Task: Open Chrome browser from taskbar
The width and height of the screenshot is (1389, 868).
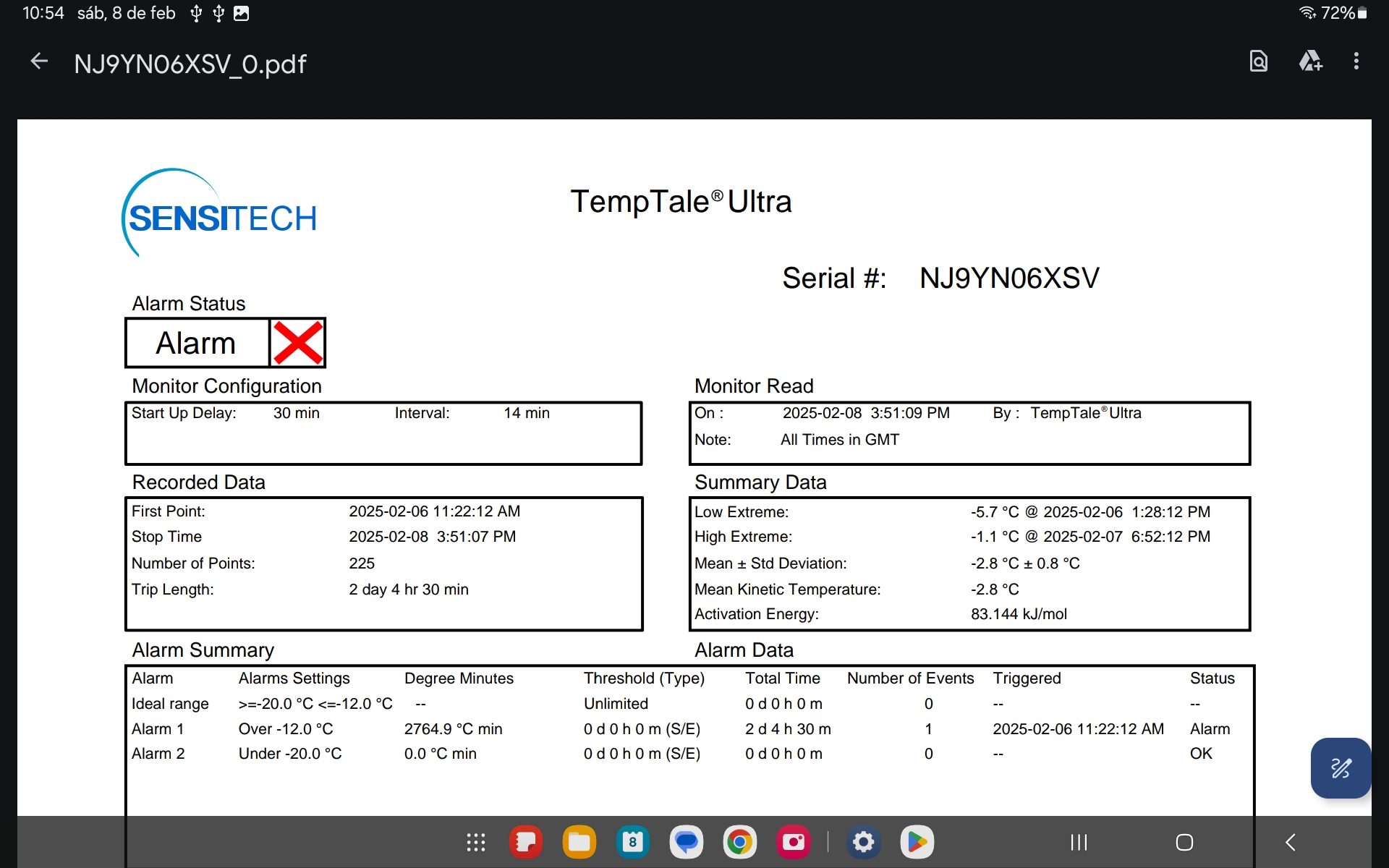Action: [739, 842]
